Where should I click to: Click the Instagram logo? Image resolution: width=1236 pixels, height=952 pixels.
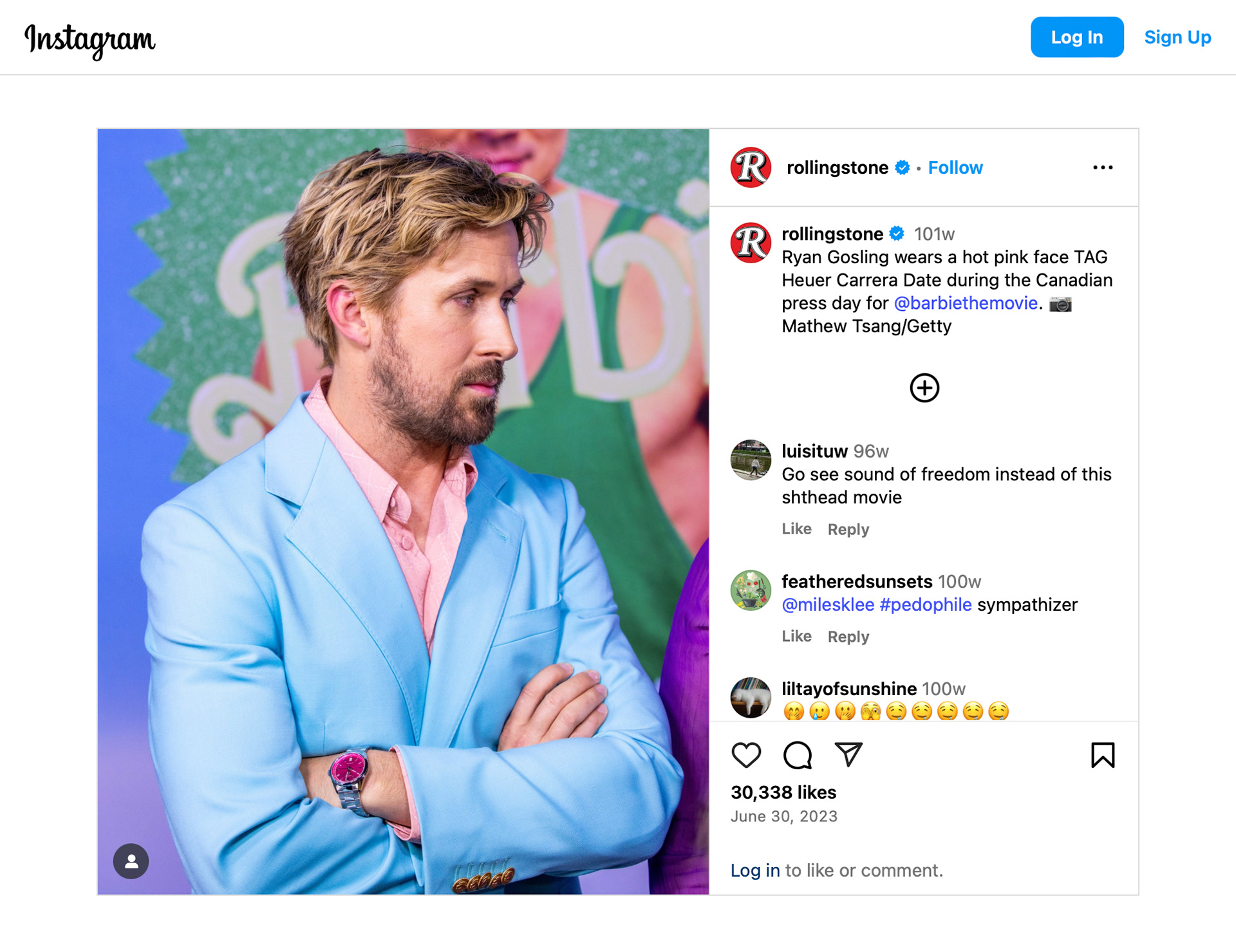90,40
